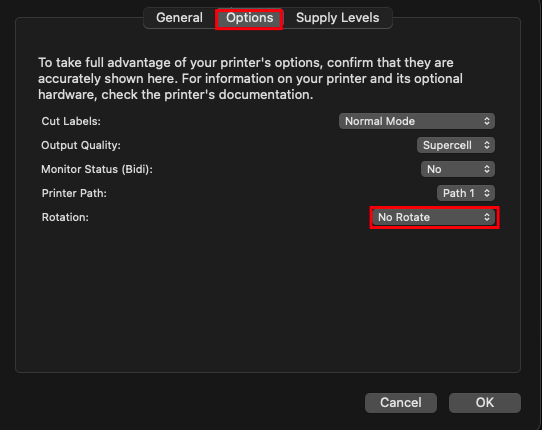Open the Cut Labels Normal Mode dropdown
This screenshot has height=430, width=542.
pyautogui.click(x=417, y=121)
